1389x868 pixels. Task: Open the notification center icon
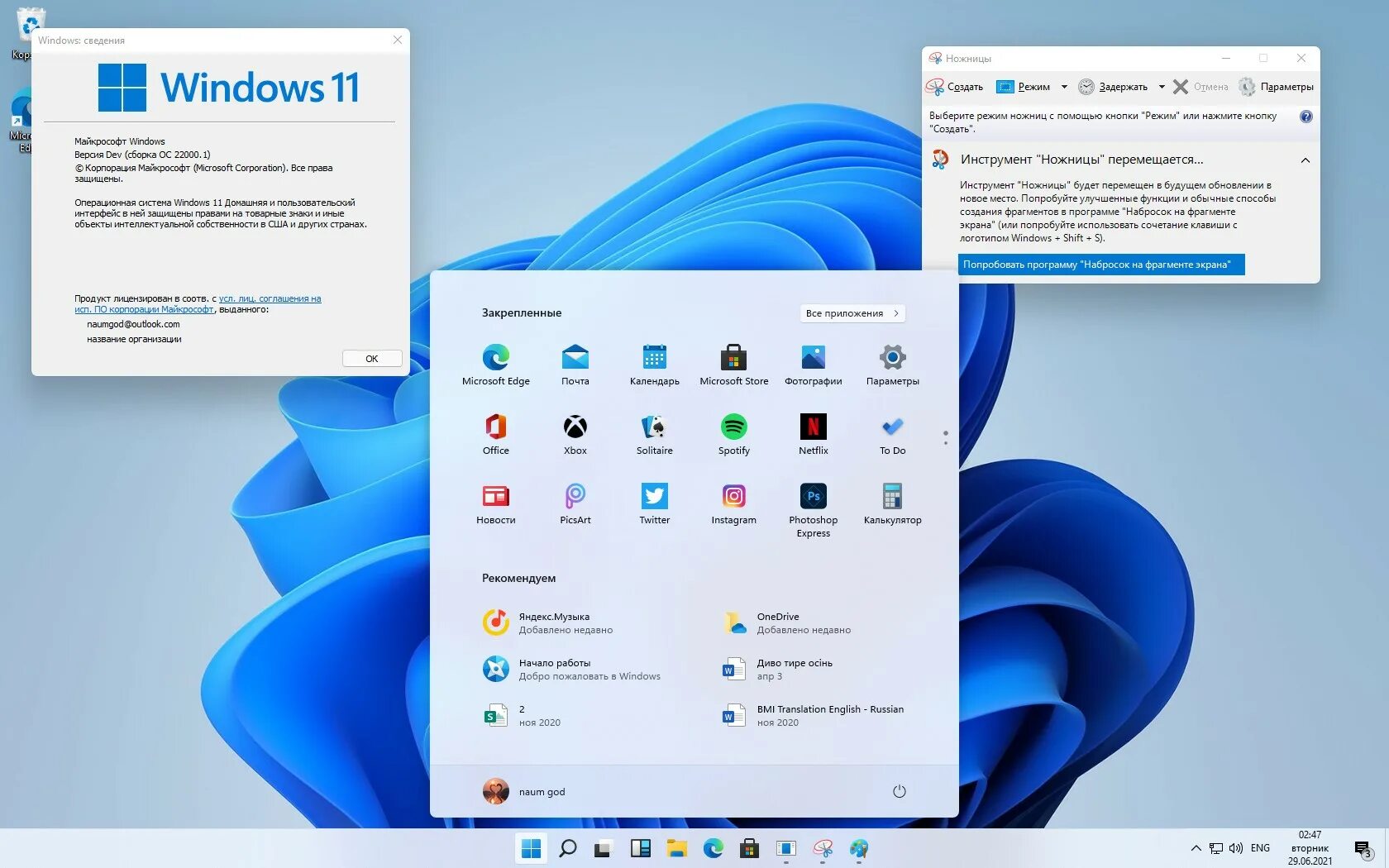[1364, 849]
